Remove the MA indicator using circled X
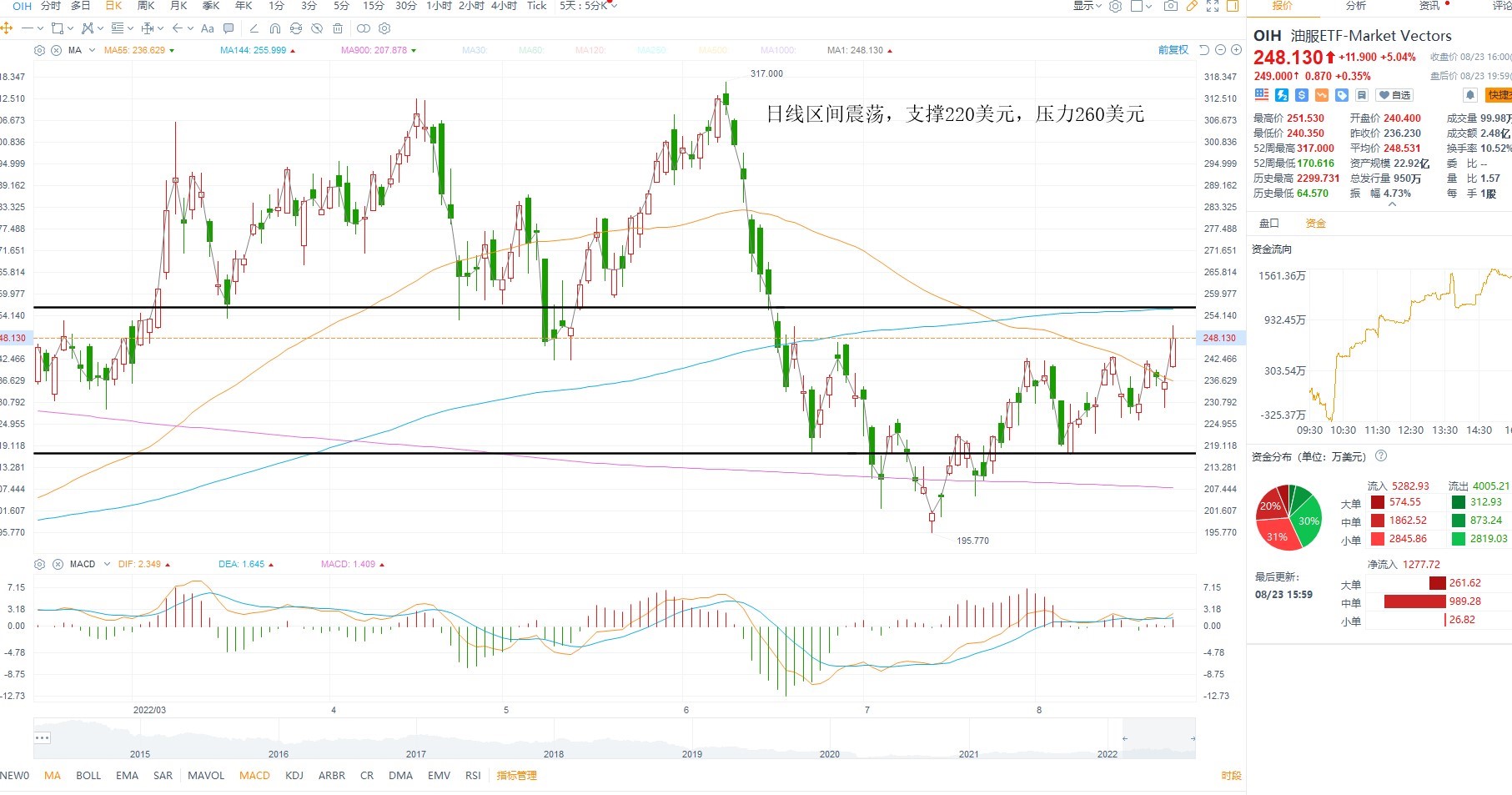Screen dimensions: 1512x795 pos(56,51)
